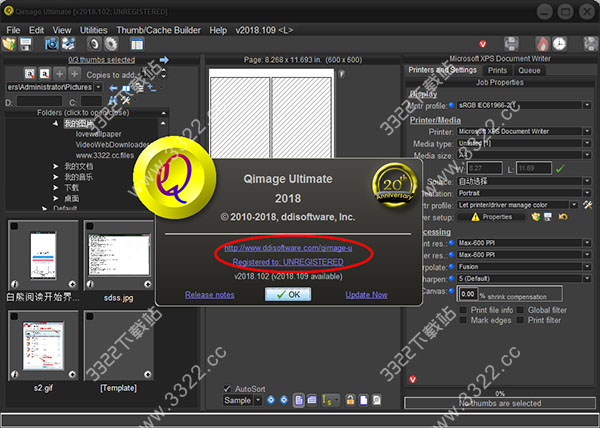Open the Utilities menu
600x428 pixels.
pyautogui.click(x=94, y=30)
